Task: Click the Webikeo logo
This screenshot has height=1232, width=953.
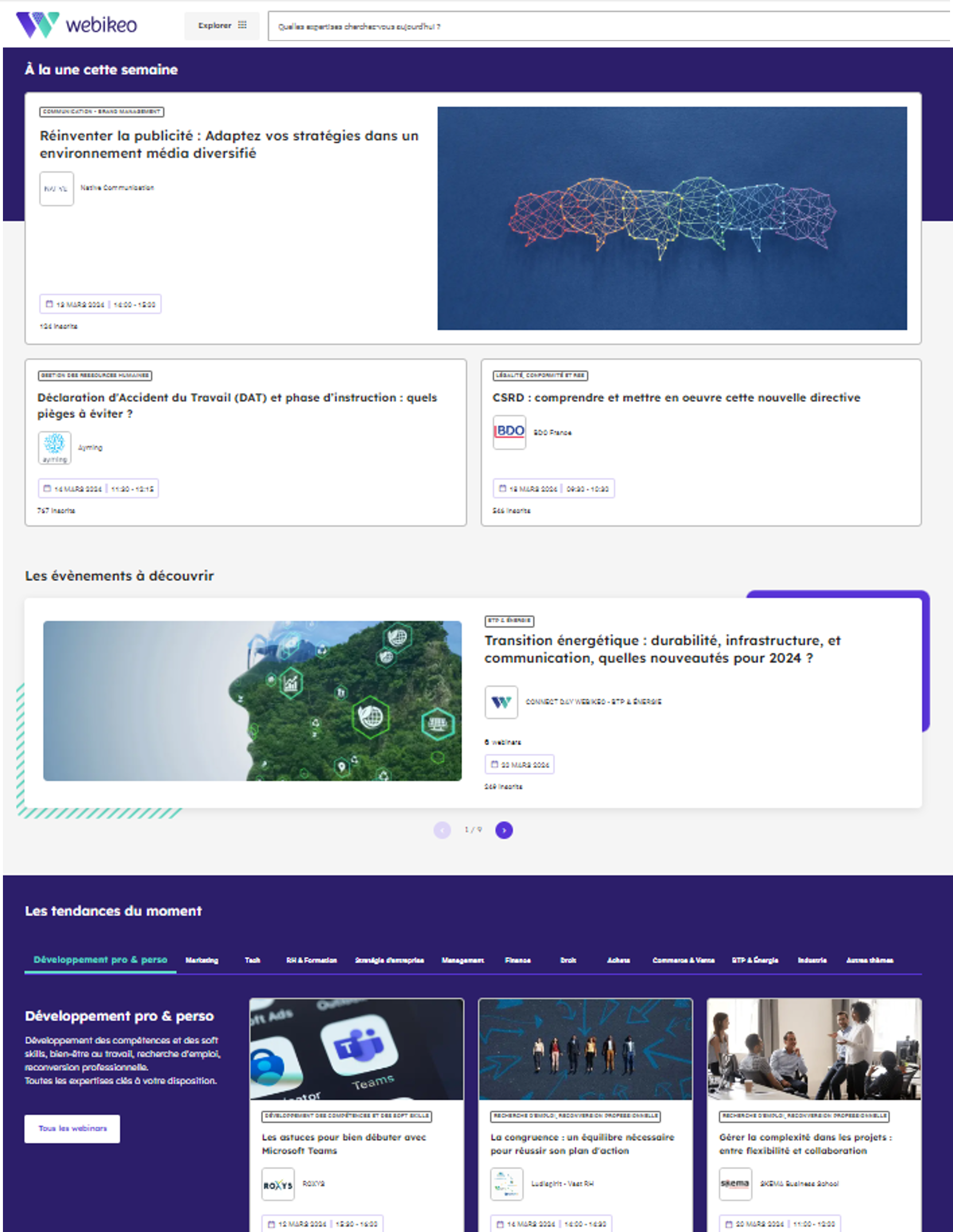Action: click(x=77, y=25)
